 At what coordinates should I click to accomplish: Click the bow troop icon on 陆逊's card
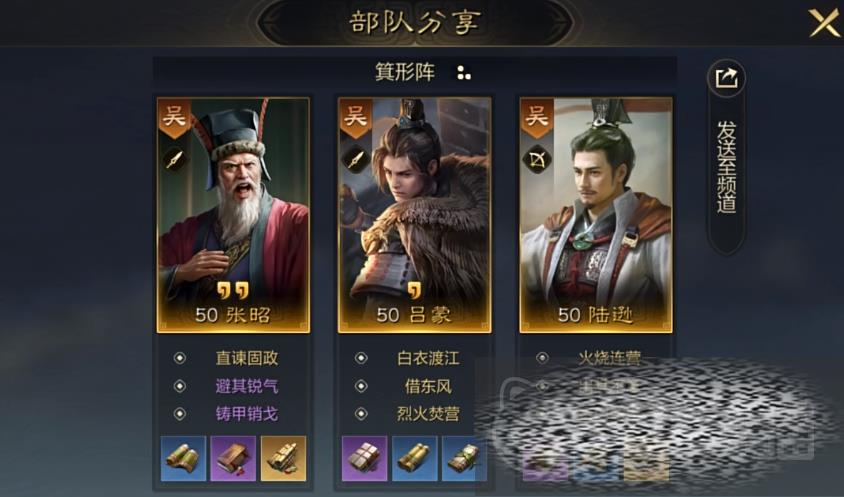point(537,159)
